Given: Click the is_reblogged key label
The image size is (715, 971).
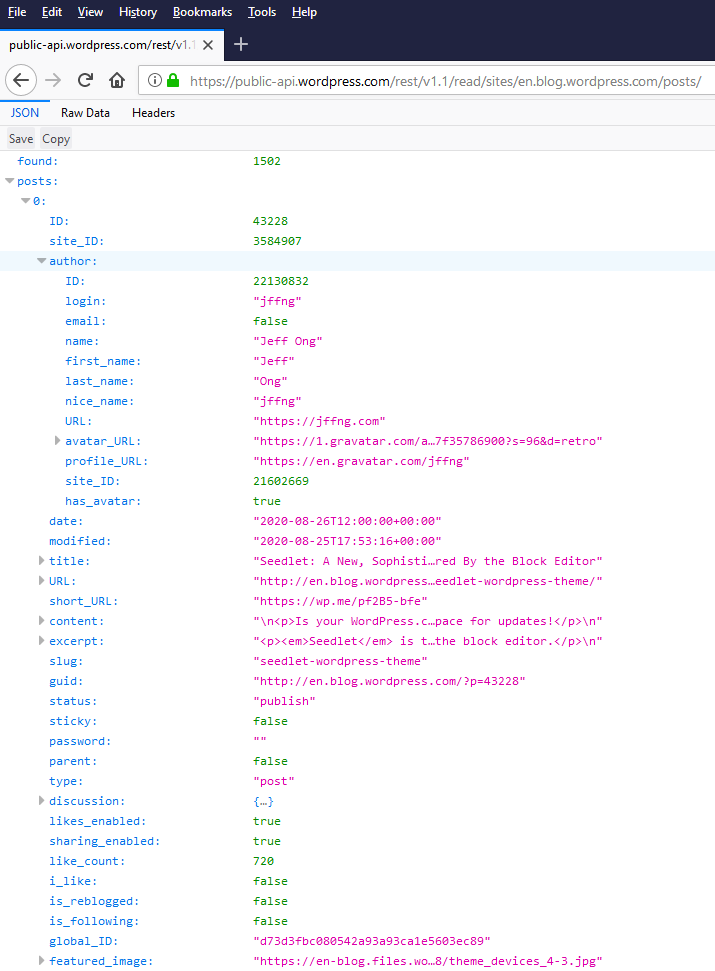Looking at the screenshot, I should click(95, 901).
